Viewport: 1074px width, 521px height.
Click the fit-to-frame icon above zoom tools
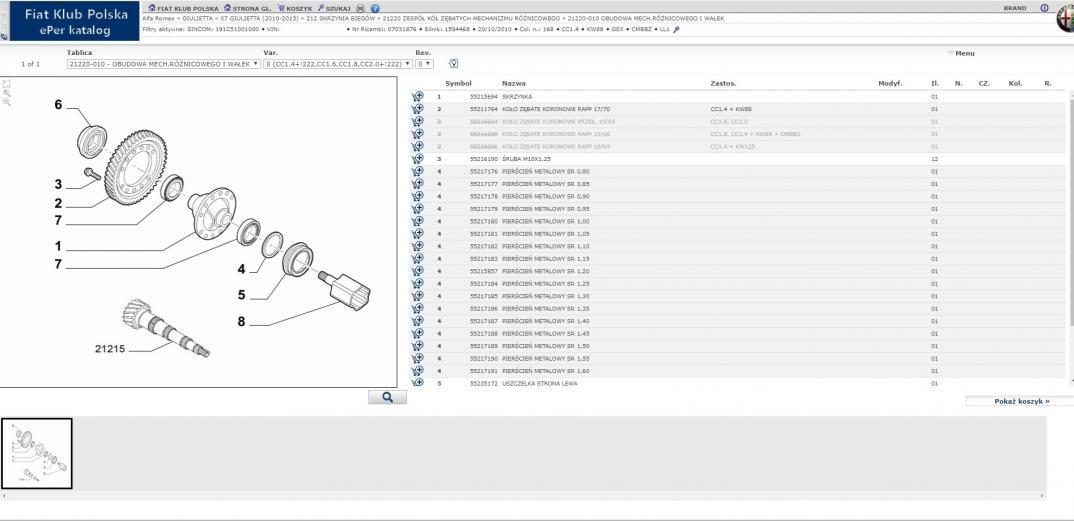pyautogui.click(x=7, y=84)
